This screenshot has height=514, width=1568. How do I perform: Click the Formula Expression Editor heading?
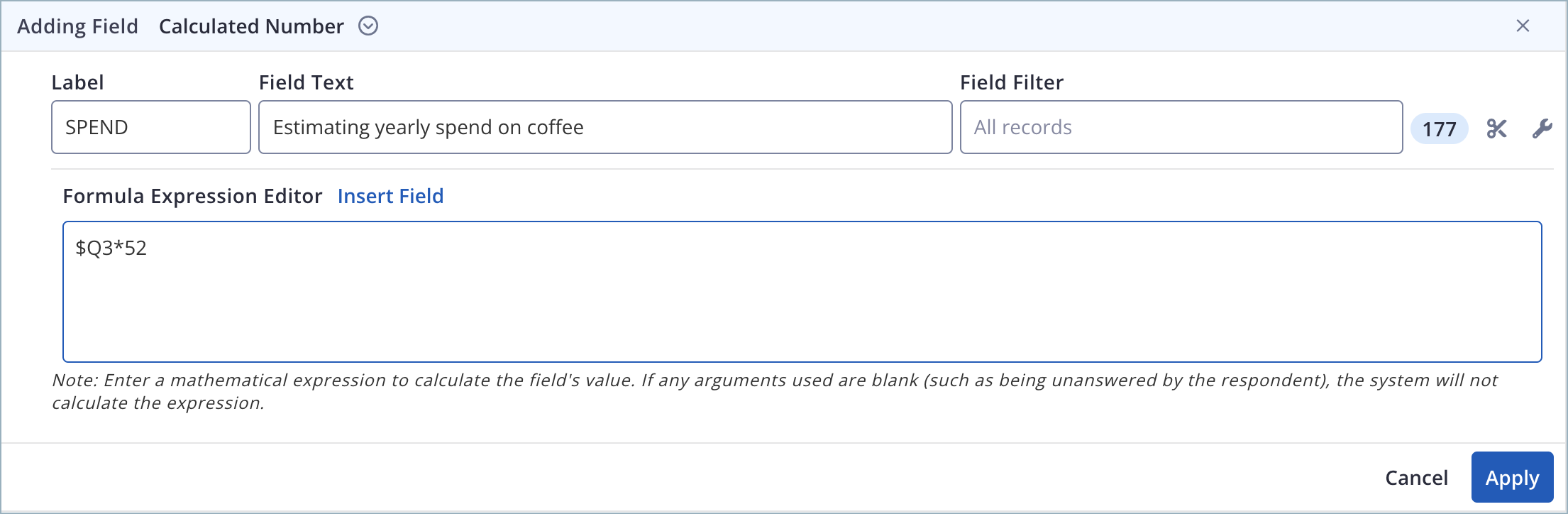tap(192, 196)
